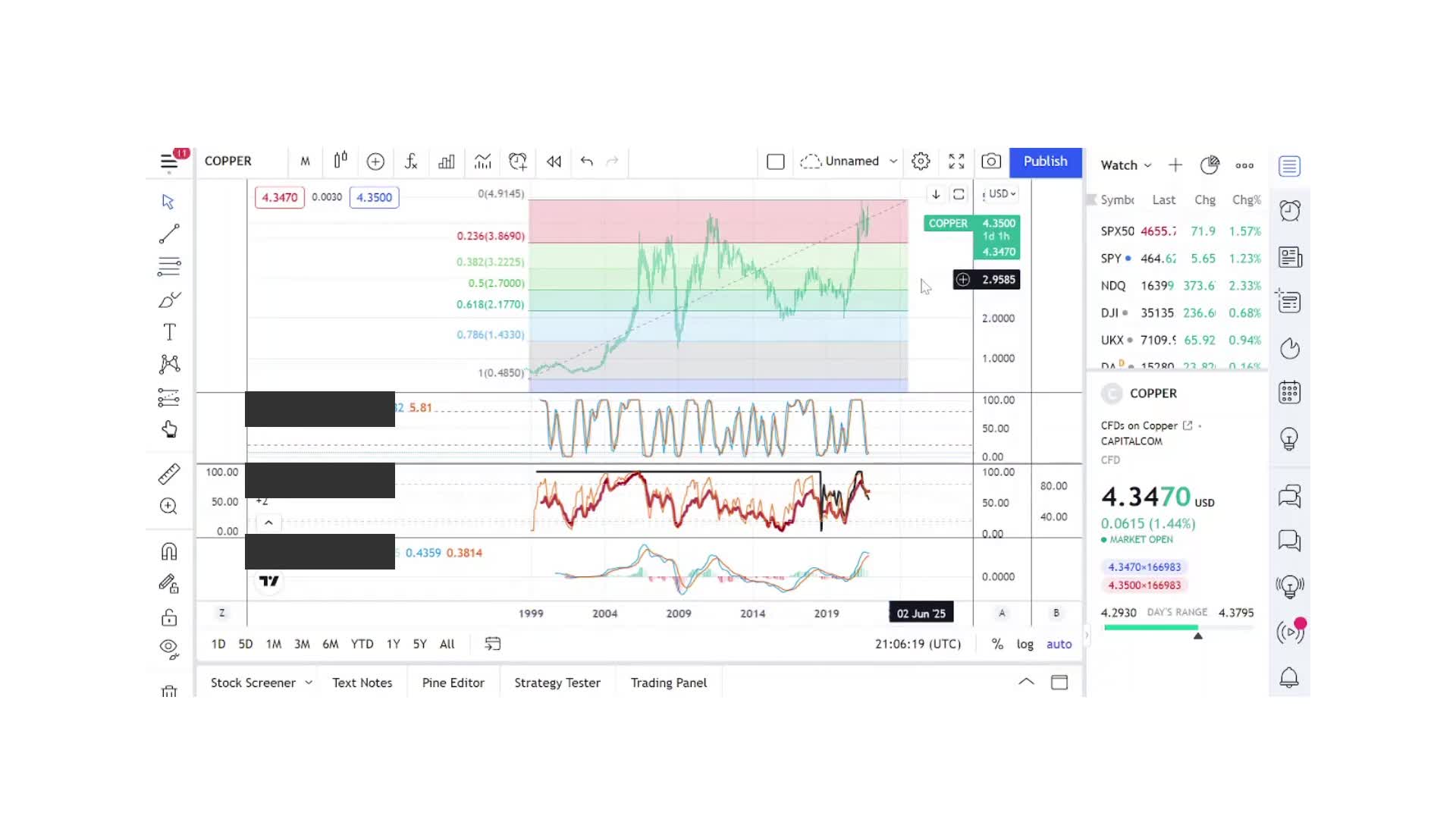Lock all drawing tools
This screenshot has height=819, width=1456.
[168, 617]
